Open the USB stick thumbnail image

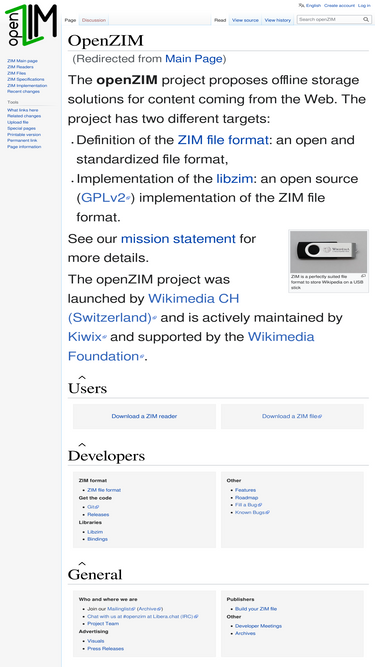click(x=328, y=251)
